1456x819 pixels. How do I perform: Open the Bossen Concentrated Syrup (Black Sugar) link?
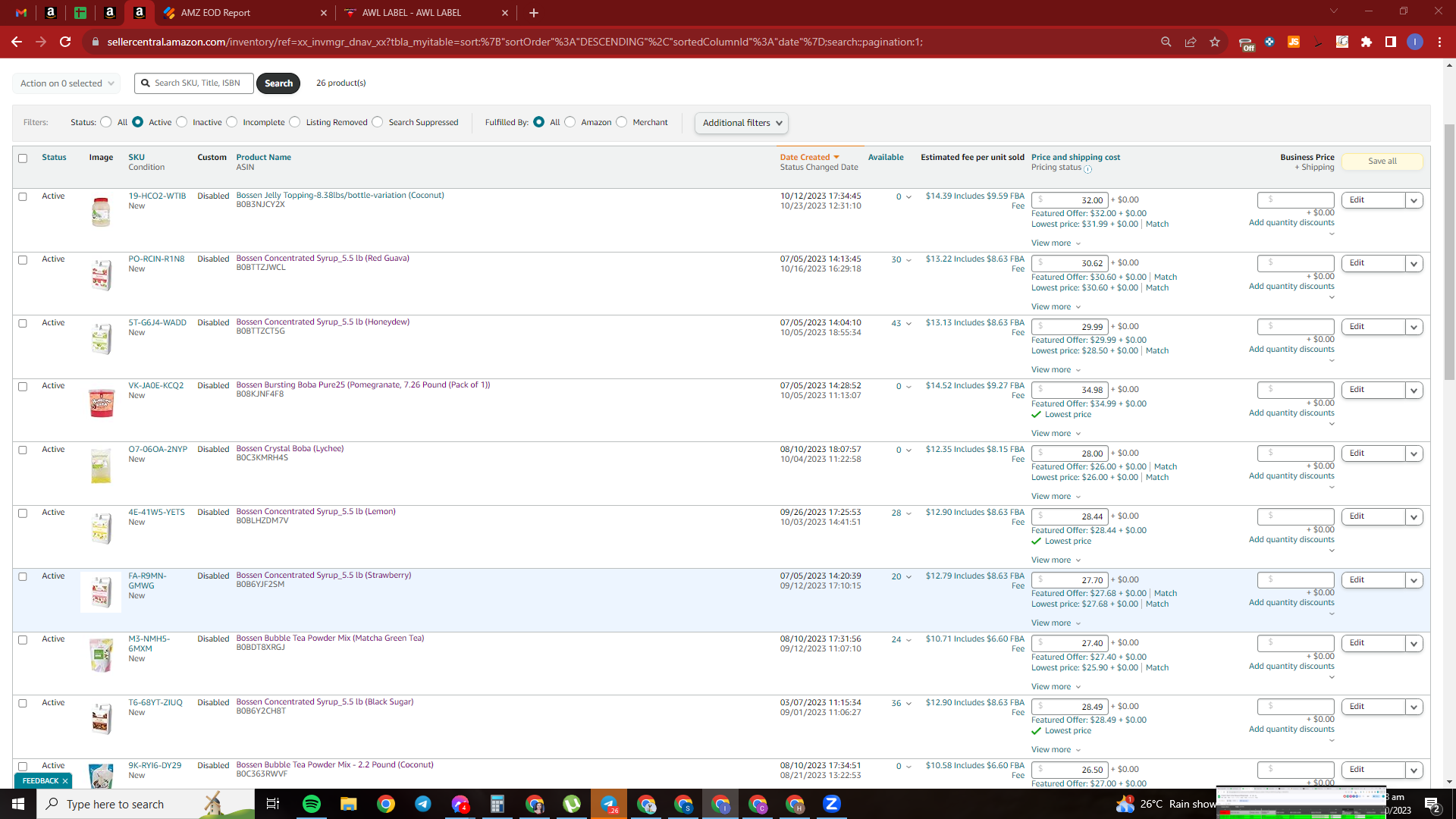point(325,702)
